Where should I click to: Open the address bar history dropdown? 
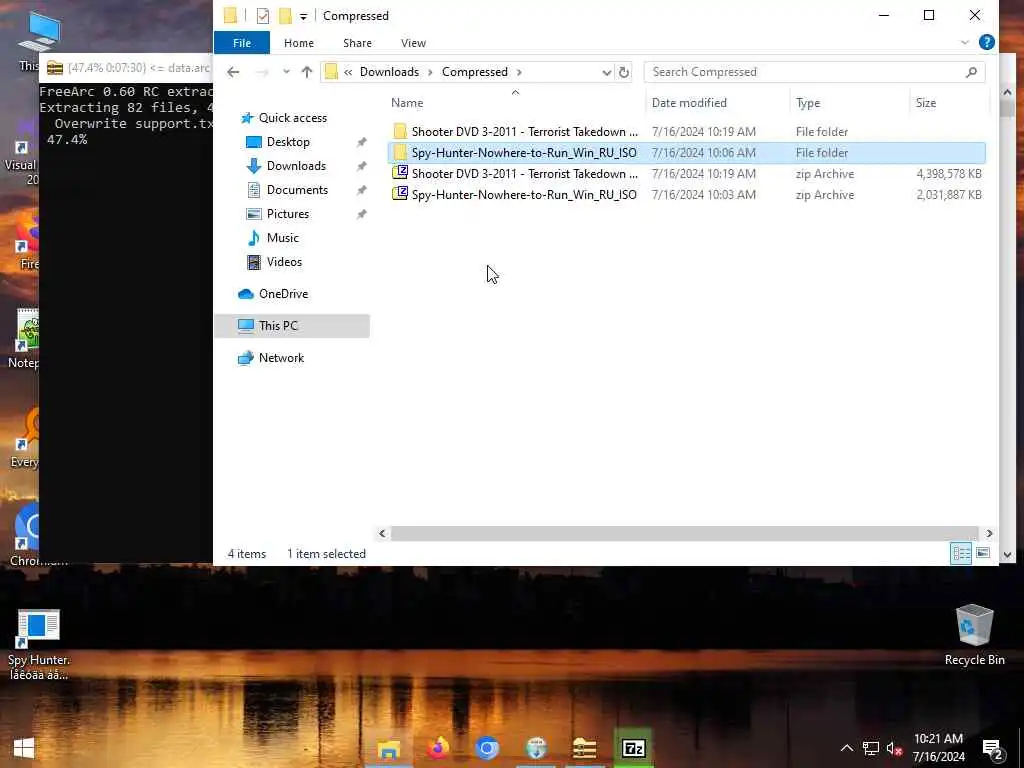(x=606, y=72)
